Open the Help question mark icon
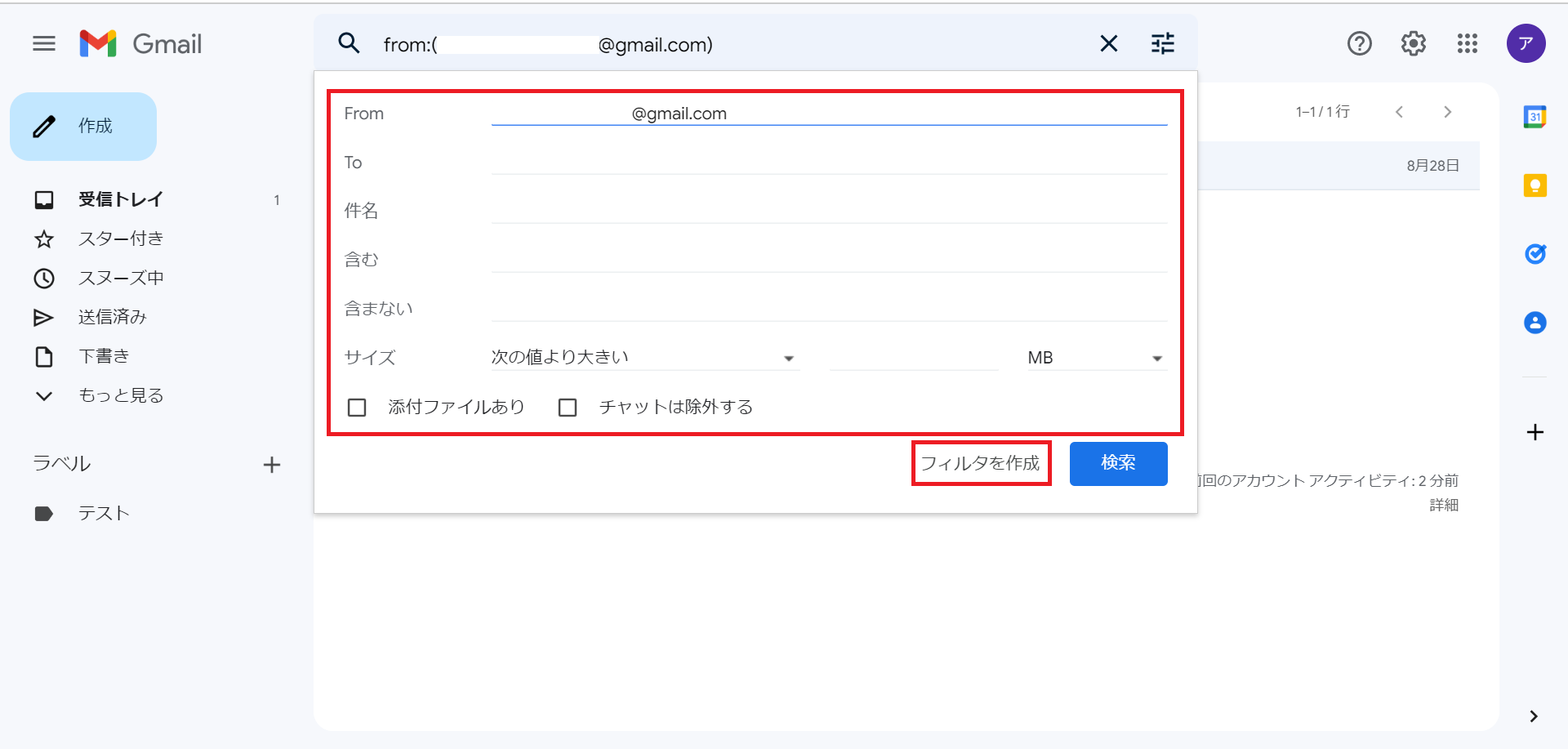The width and height of the screenshot is (1568, 749). tap(1359, 44)
